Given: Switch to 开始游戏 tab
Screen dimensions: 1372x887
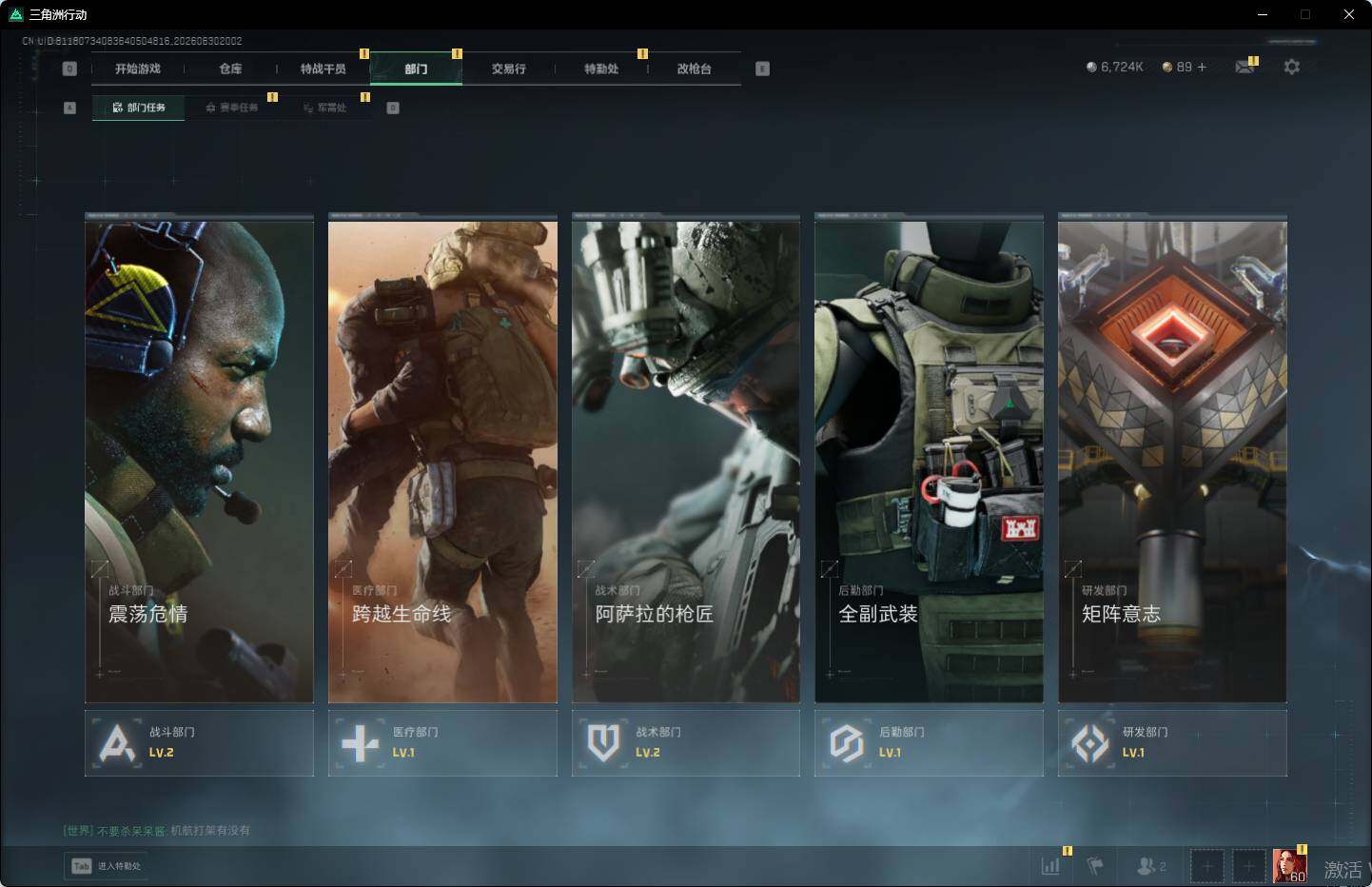Looking at the screenshot, I should [x=138, y=69].
